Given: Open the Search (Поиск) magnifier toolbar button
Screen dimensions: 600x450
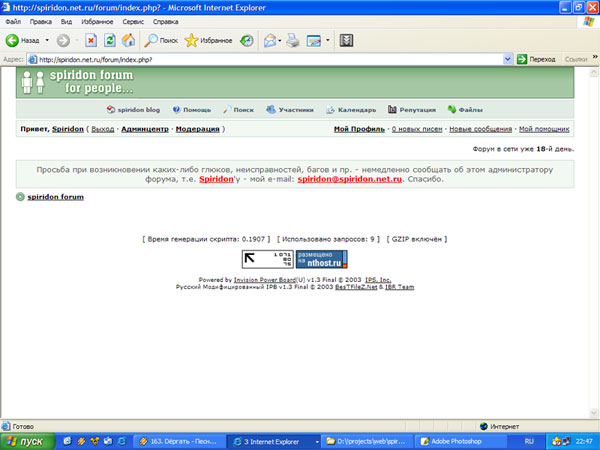Looking at the screenshot, I should (161, 40).
